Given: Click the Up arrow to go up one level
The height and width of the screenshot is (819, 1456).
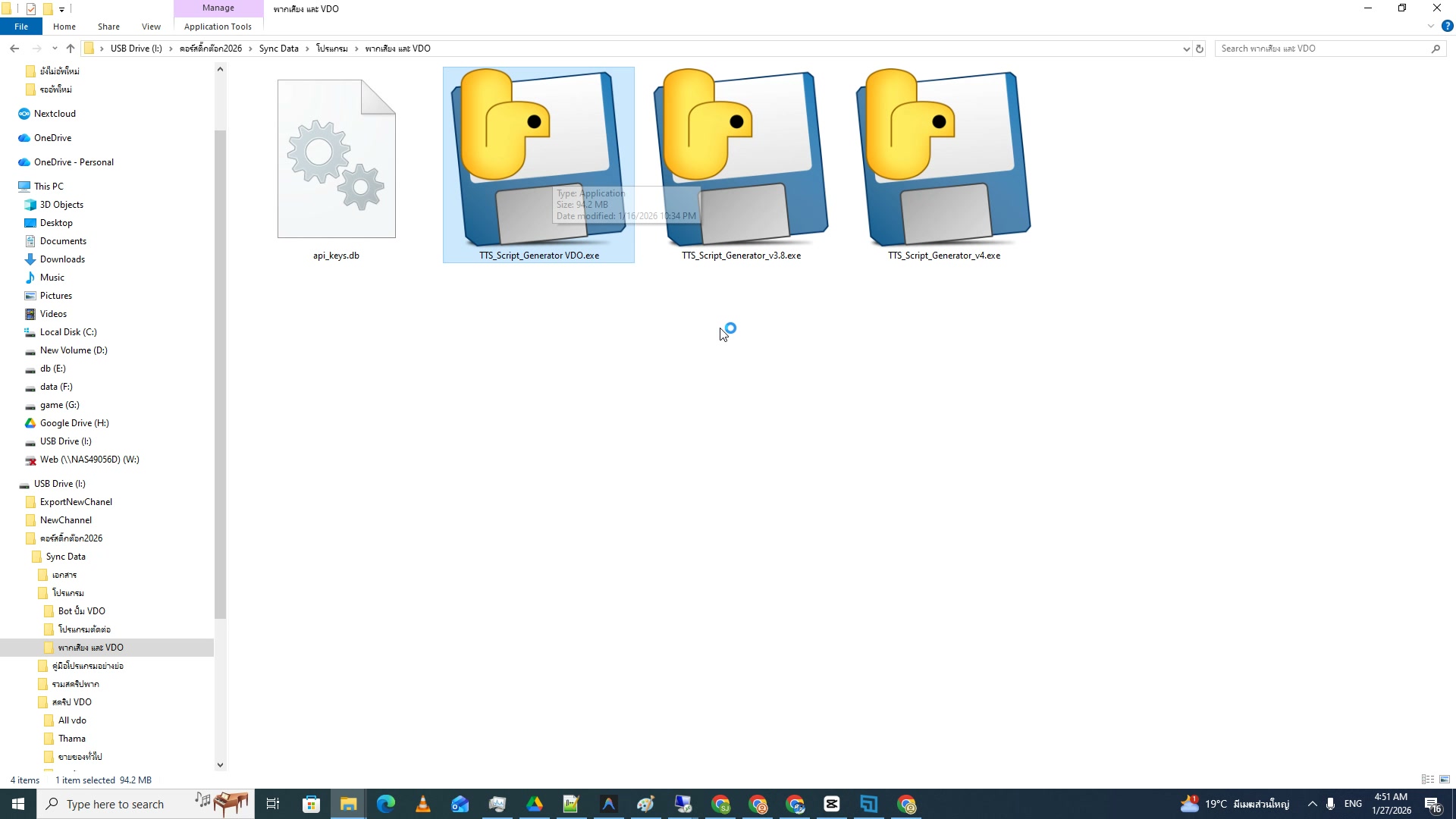Looking at the screenshot, I should (x=71, y=48).
